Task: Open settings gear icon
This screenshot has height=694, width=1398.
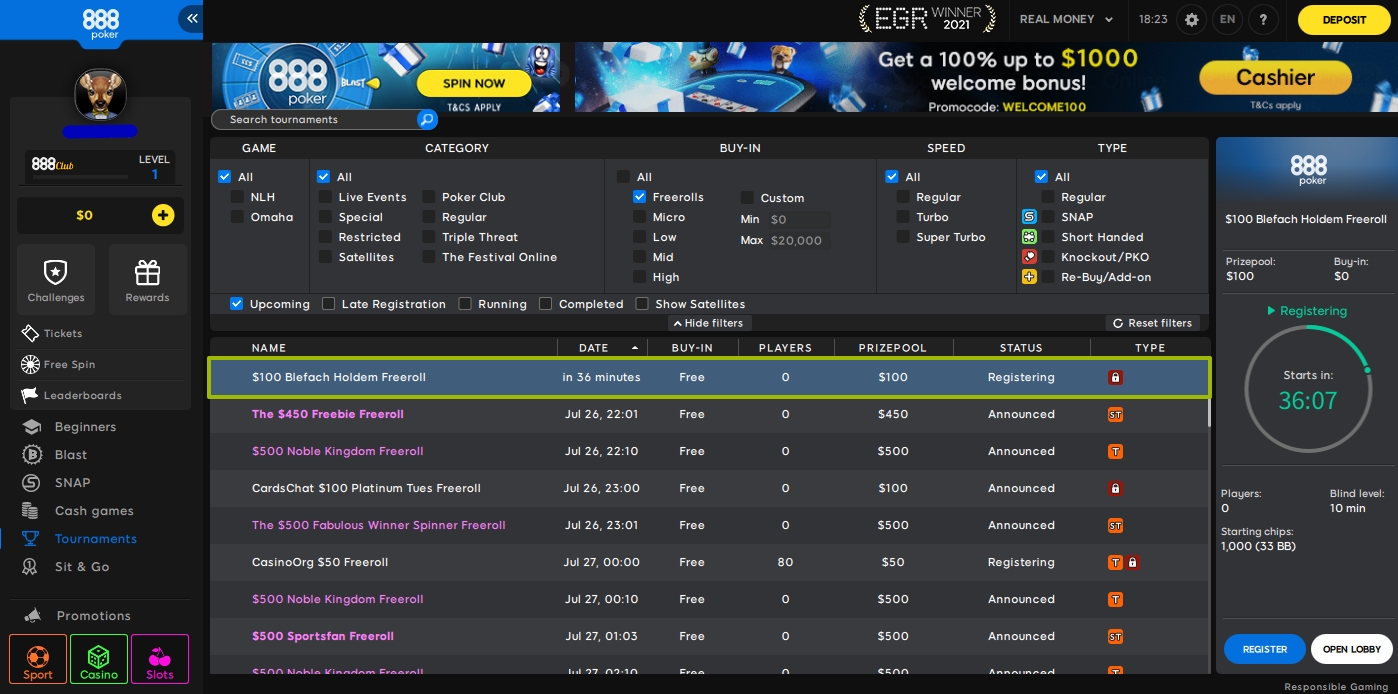Action: pos(1191,19)
